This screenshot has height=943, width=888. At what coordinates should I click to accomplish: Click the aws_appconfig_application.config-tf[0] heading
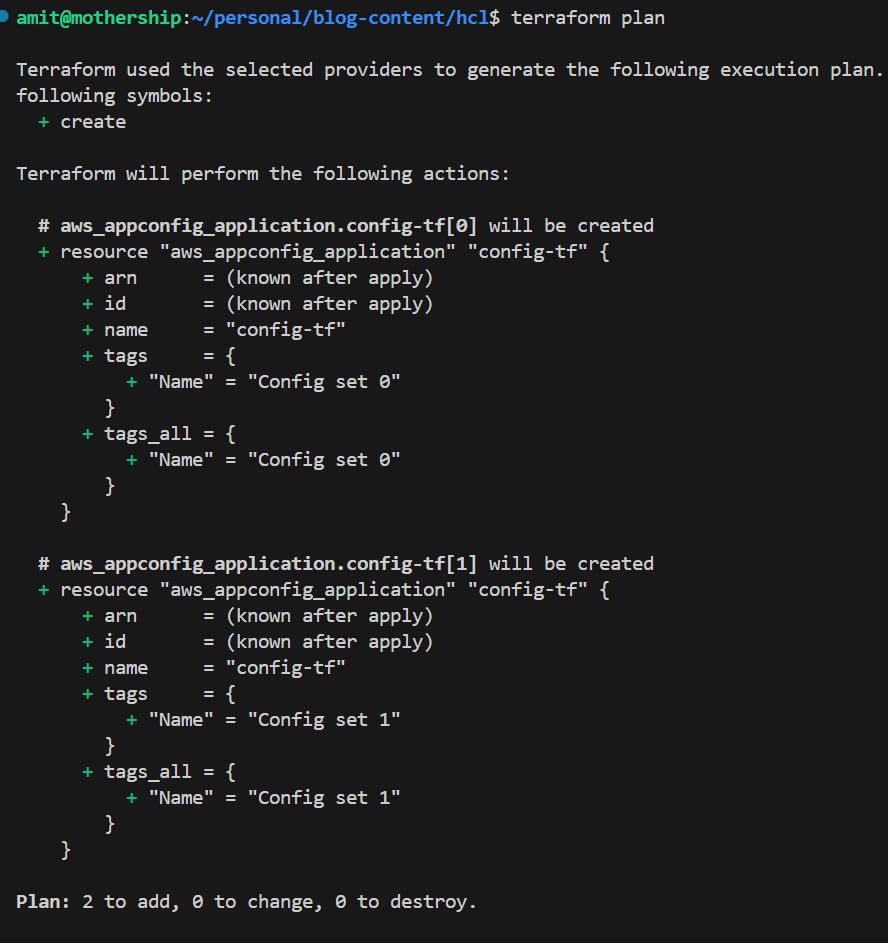(x=268, y=226)
